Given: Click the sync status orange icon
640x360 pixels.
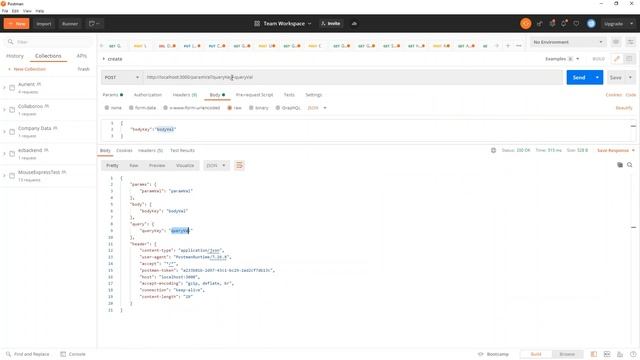Looking at the screenshot, I should [x=526, y=24].
